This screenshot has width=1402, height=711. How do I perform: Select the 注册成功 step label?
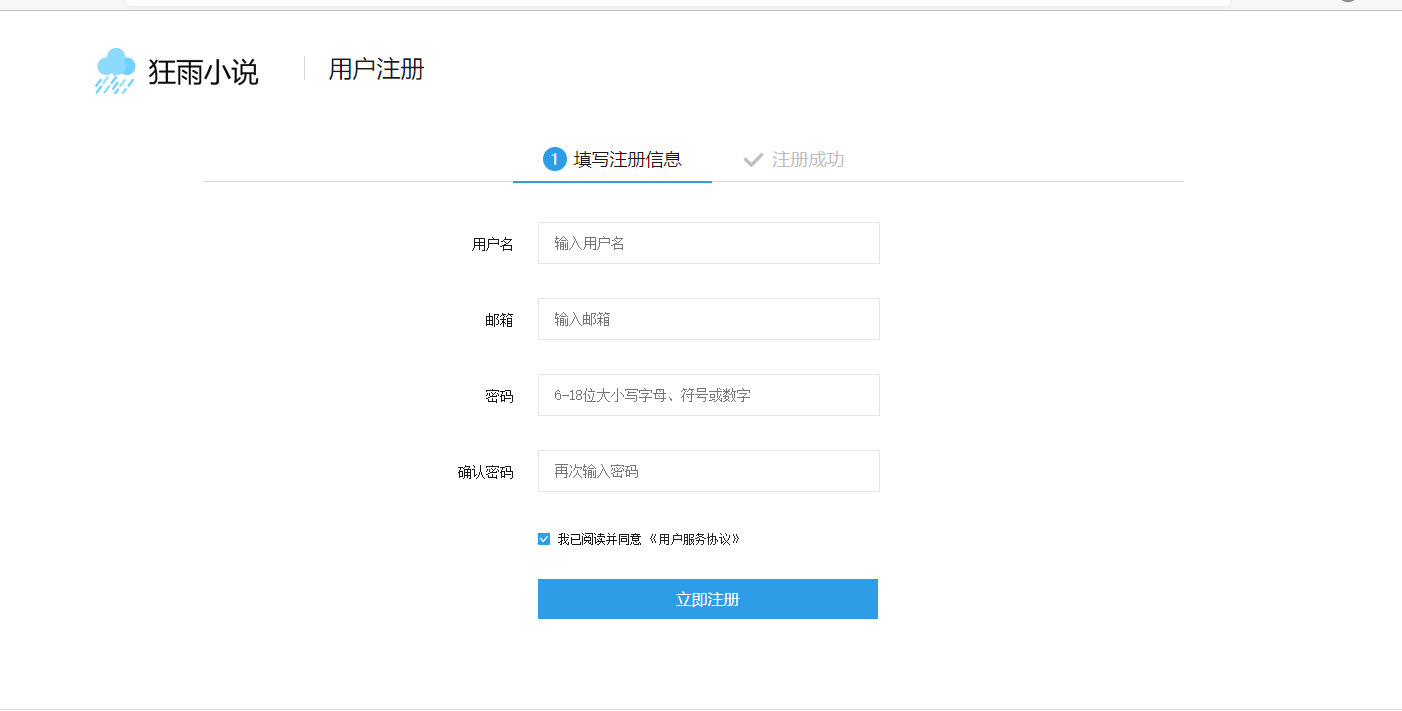pos(806,158)
